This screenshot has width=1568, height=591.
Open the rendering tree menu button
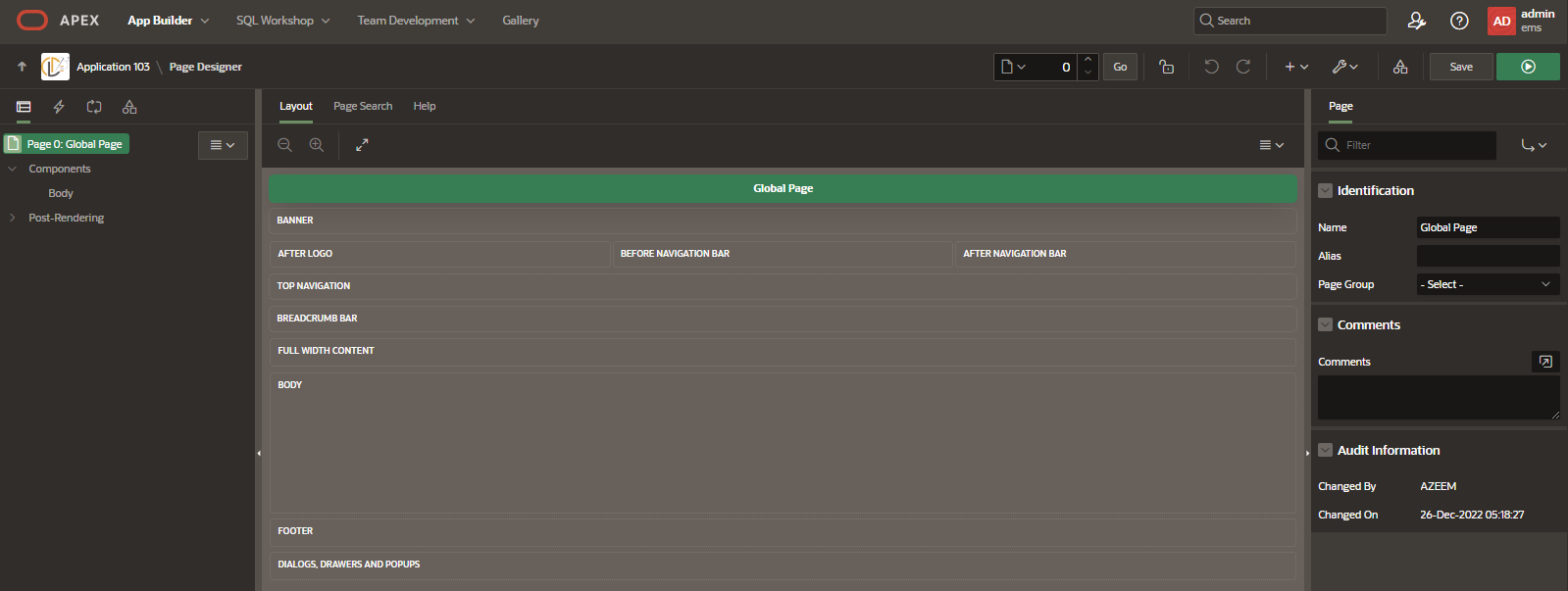coord(223,145)
